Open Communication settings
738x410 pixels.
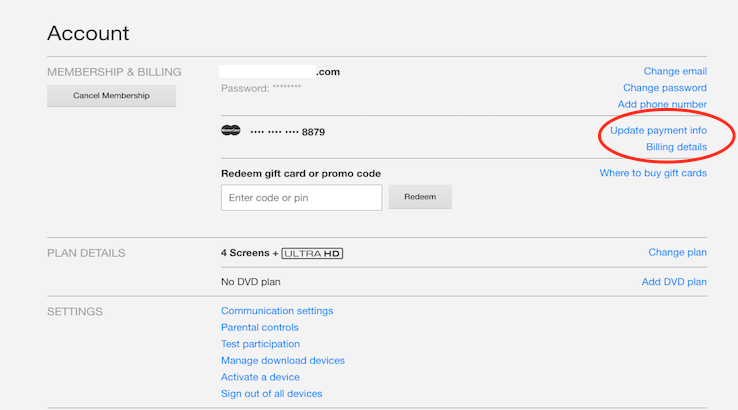[277, 311]
